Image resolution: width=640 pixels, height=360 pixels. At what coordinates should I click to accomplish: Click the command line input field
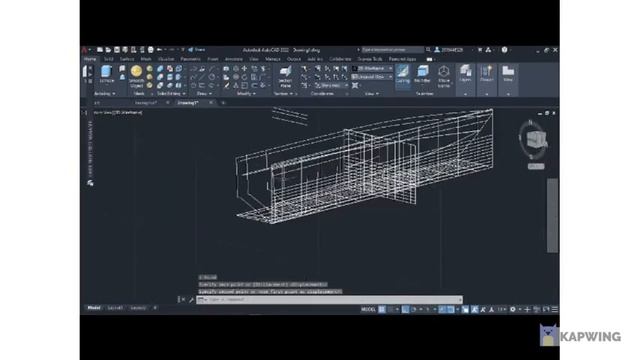click(329, 300)
